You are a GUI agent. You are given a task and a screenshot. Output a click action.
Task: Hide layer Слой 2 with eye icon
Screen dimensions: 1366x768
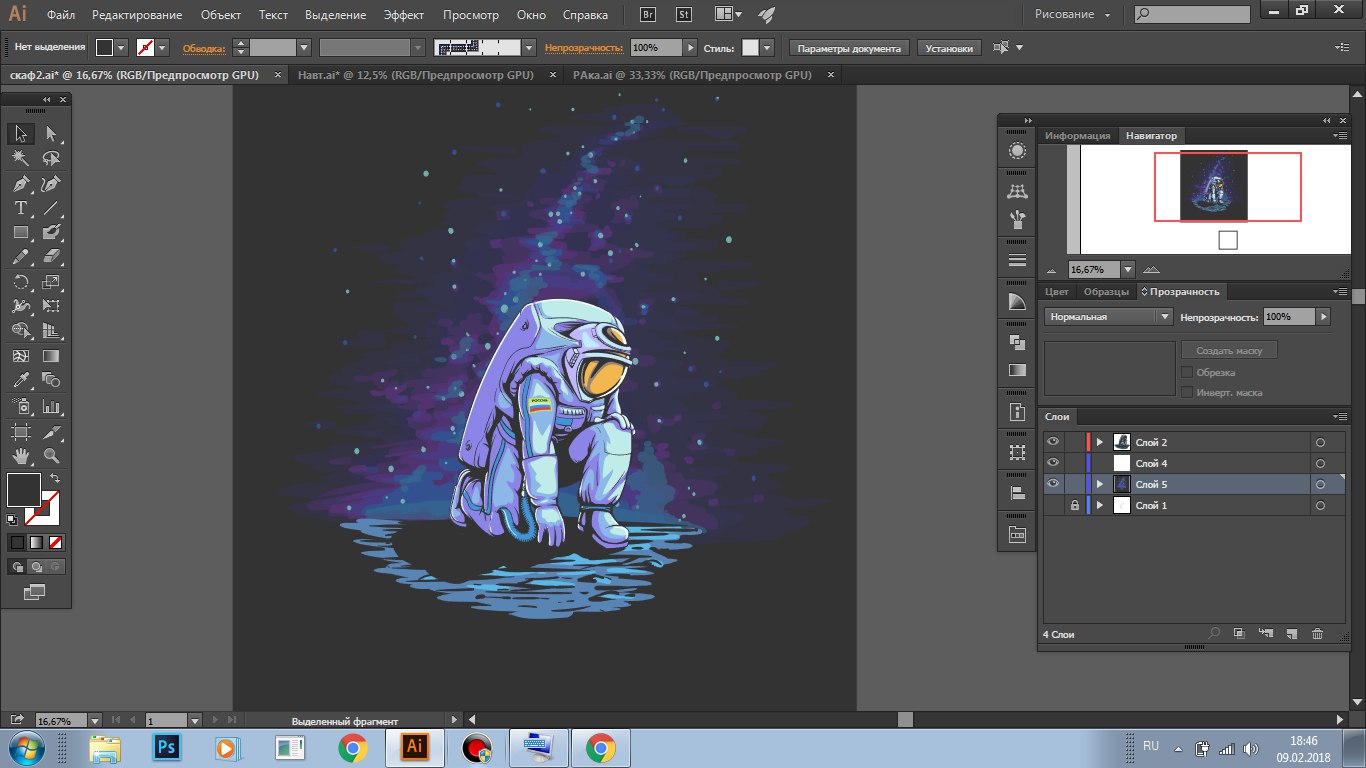[1053, 442]
